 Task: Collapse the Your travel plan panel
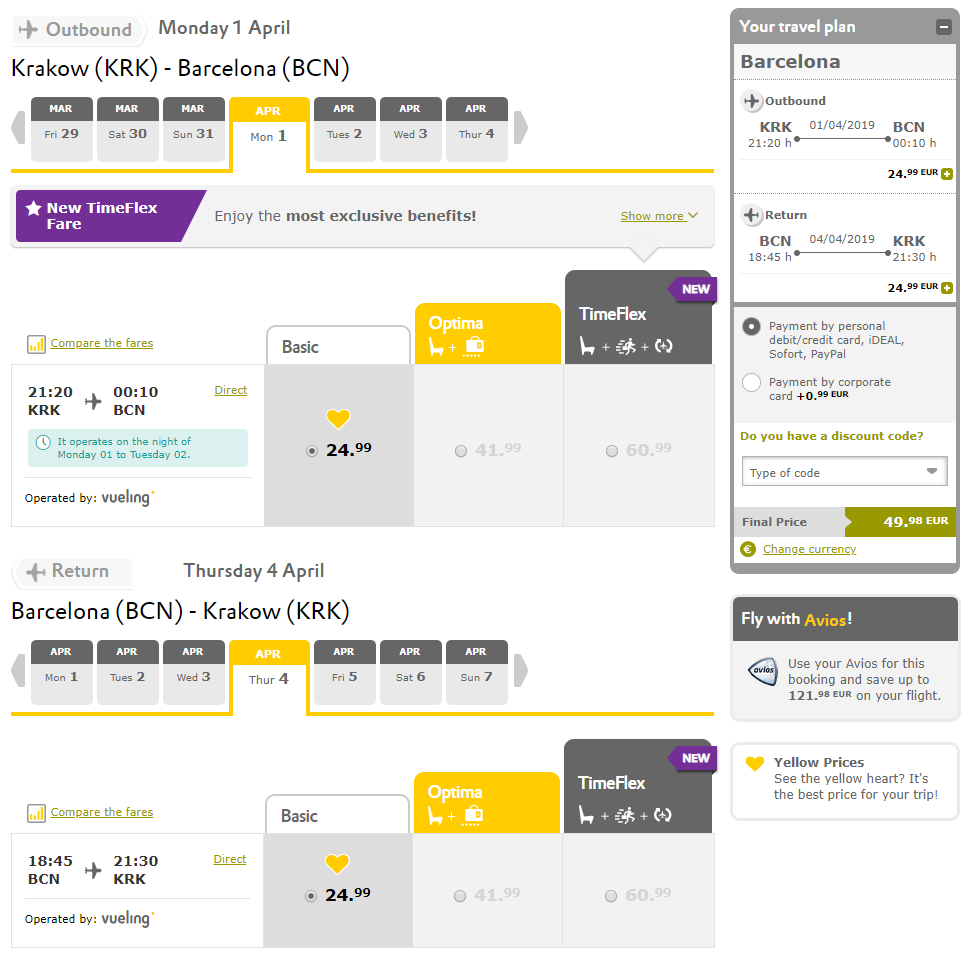(943, 27)
